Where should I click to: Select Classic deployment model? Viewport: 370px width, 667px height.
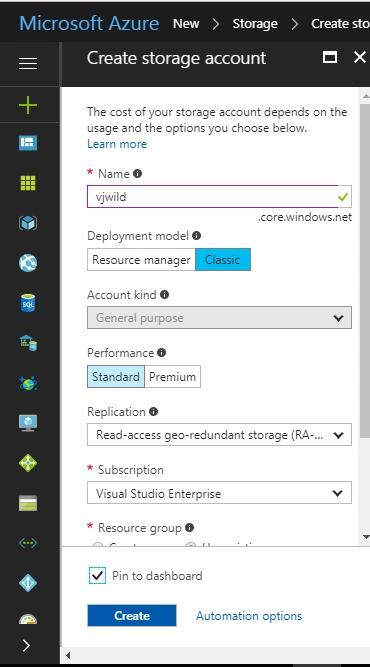(x=223, y=259)
